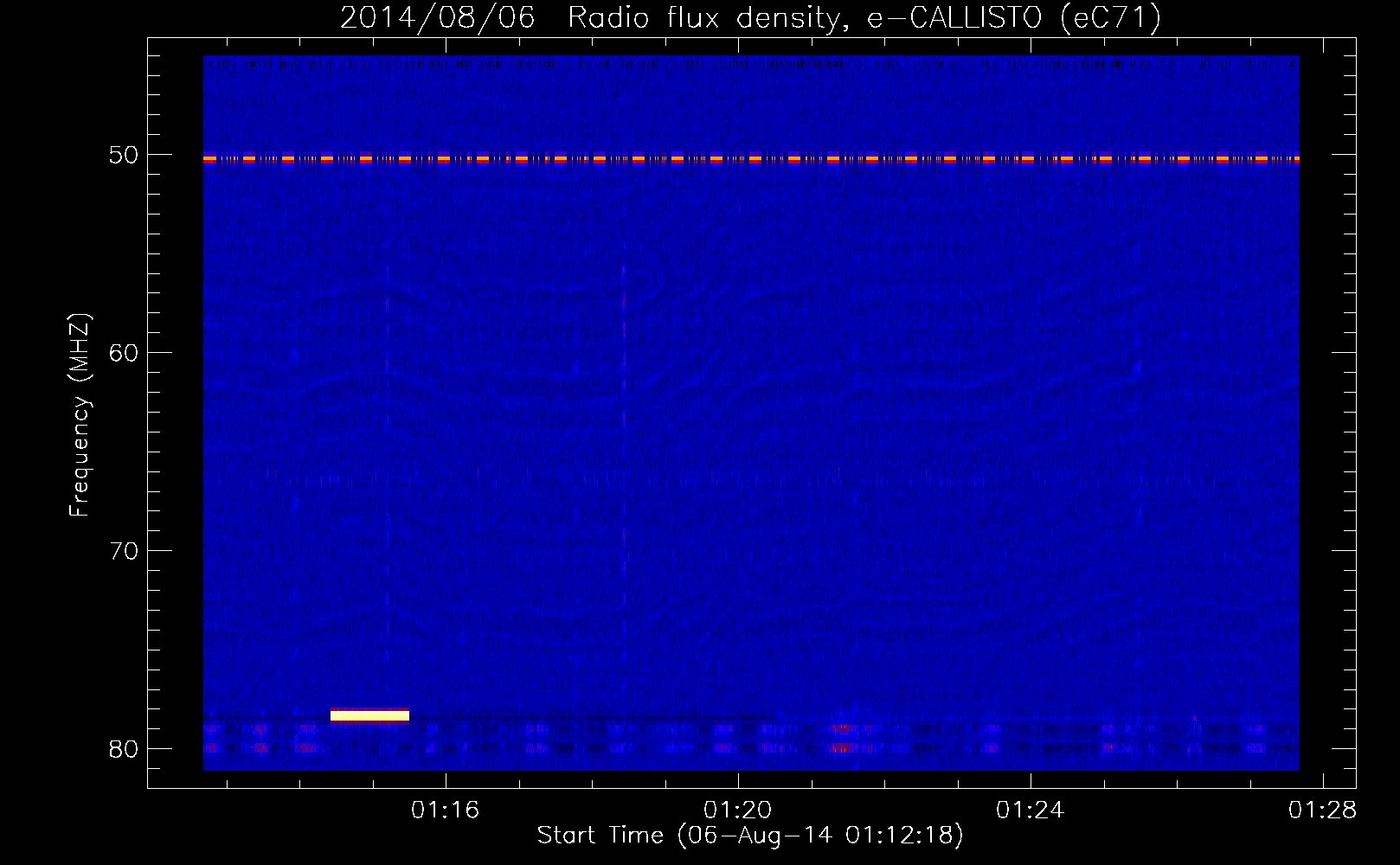Click the "Start Time (06-Aug-14 01:12:18)" x-axis label

[749, 836]
